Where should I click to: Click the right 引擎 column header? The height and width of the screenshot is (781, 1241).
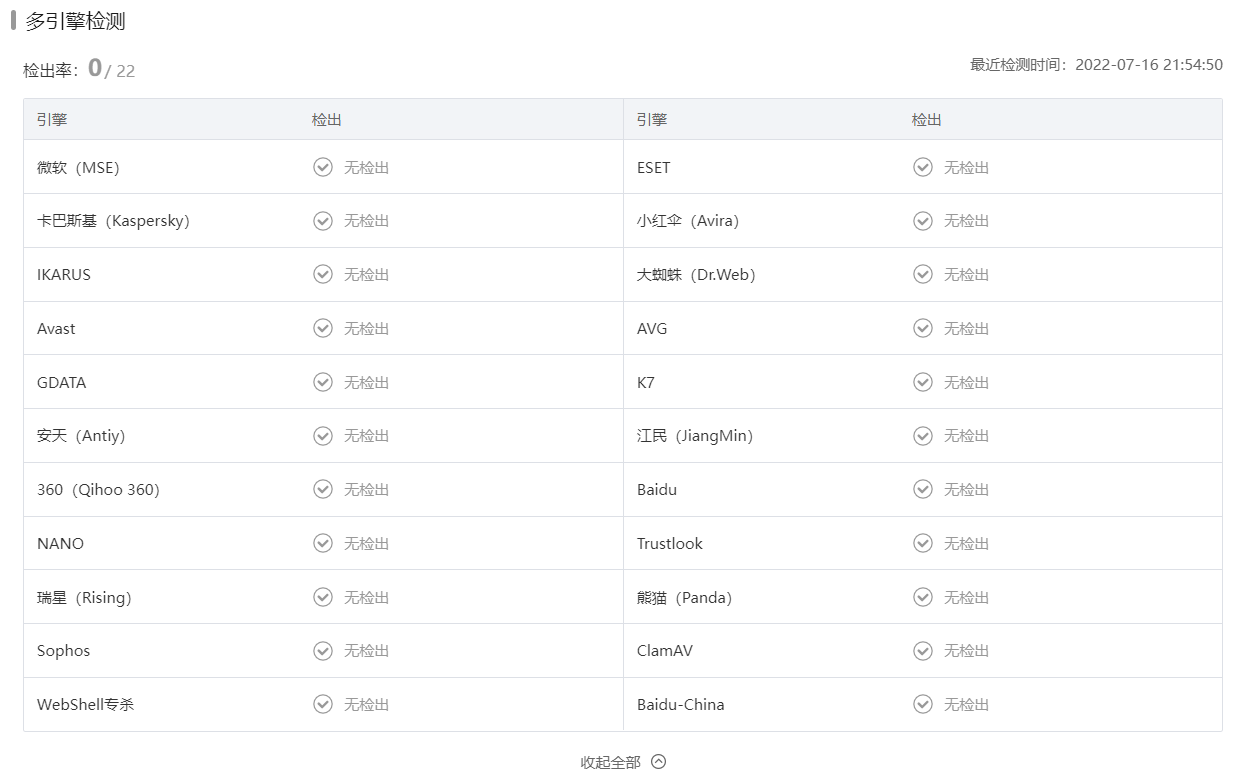point(652,119)
